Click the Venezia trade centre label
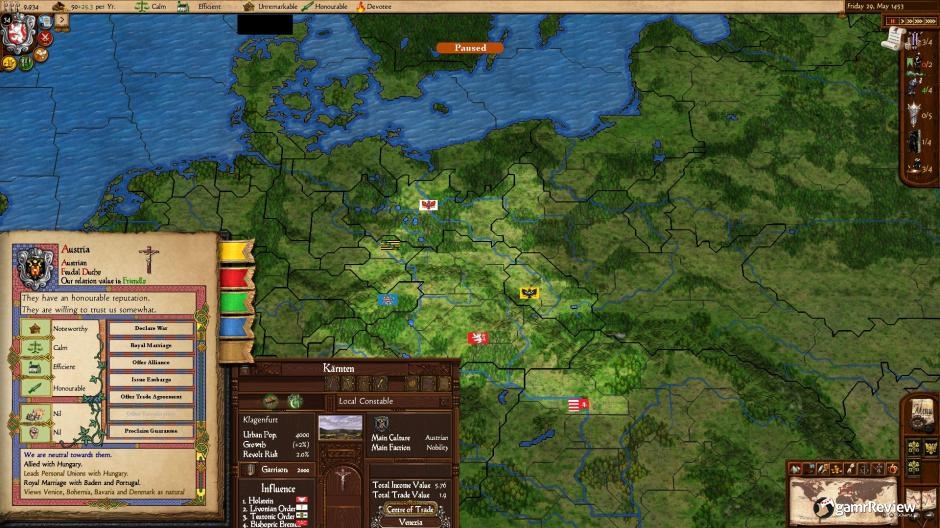The height and width of the screenshot is (528, 940). coord(410,522)
